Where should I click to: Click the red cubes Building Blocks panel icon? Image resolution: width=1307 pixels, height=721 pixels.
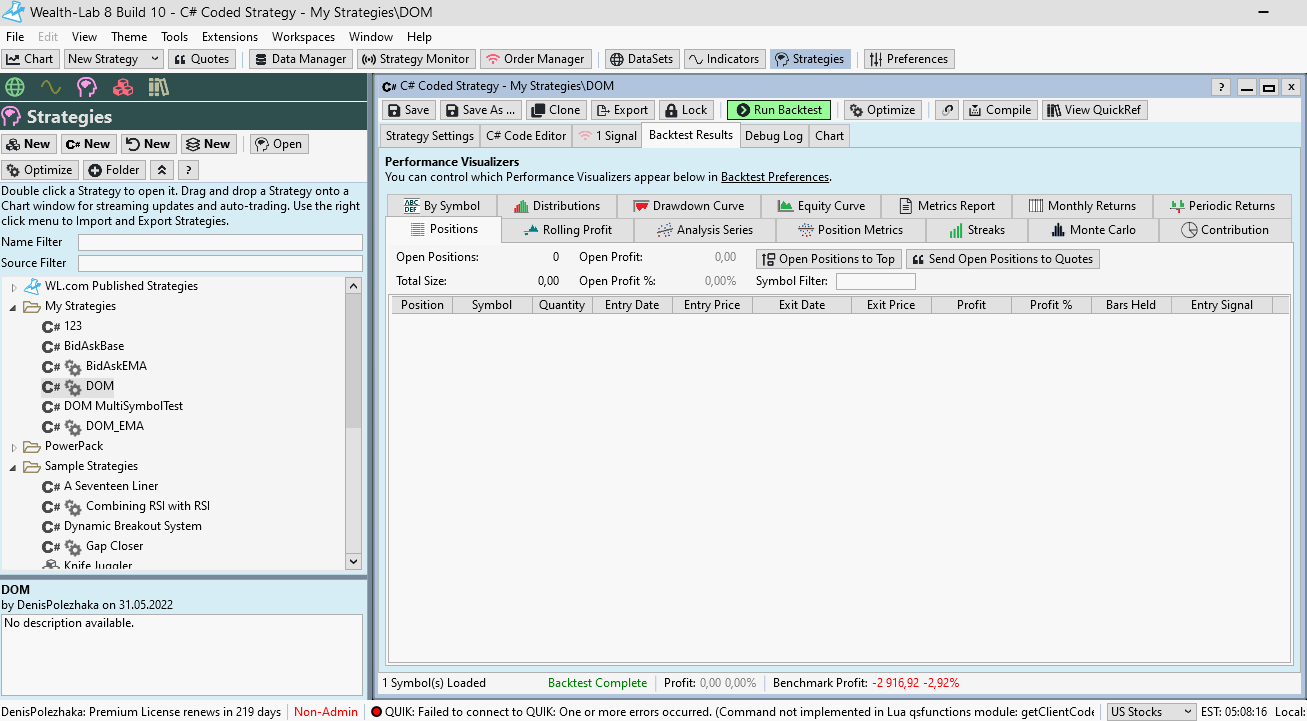click(123, 87)
